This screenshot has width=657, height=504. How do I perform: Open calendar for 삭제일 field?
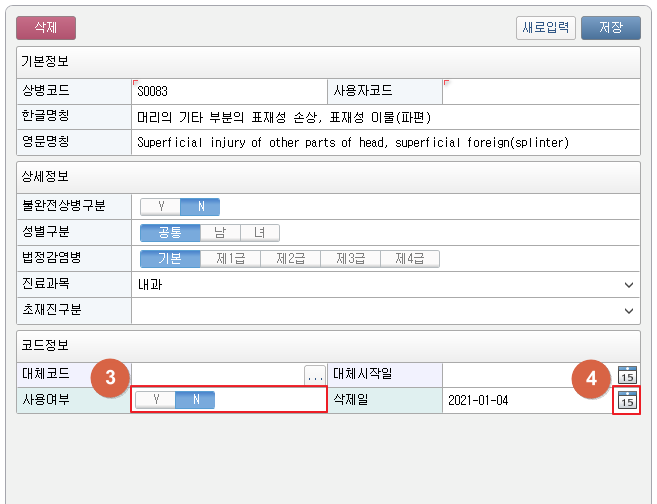pos(627,401)
